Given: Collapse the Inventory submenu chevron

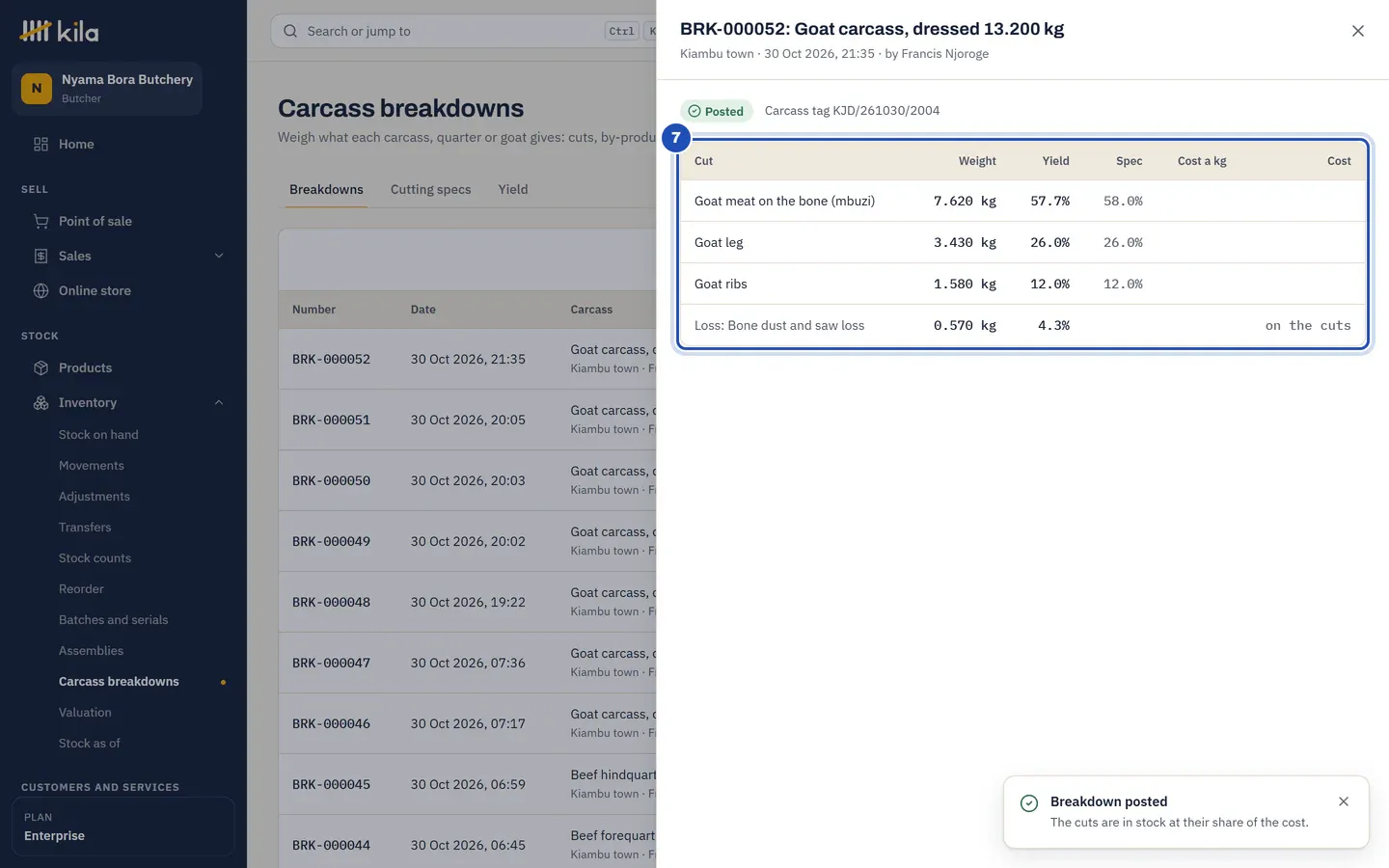Looking at the screenshot, I should [x=219, y=402].
